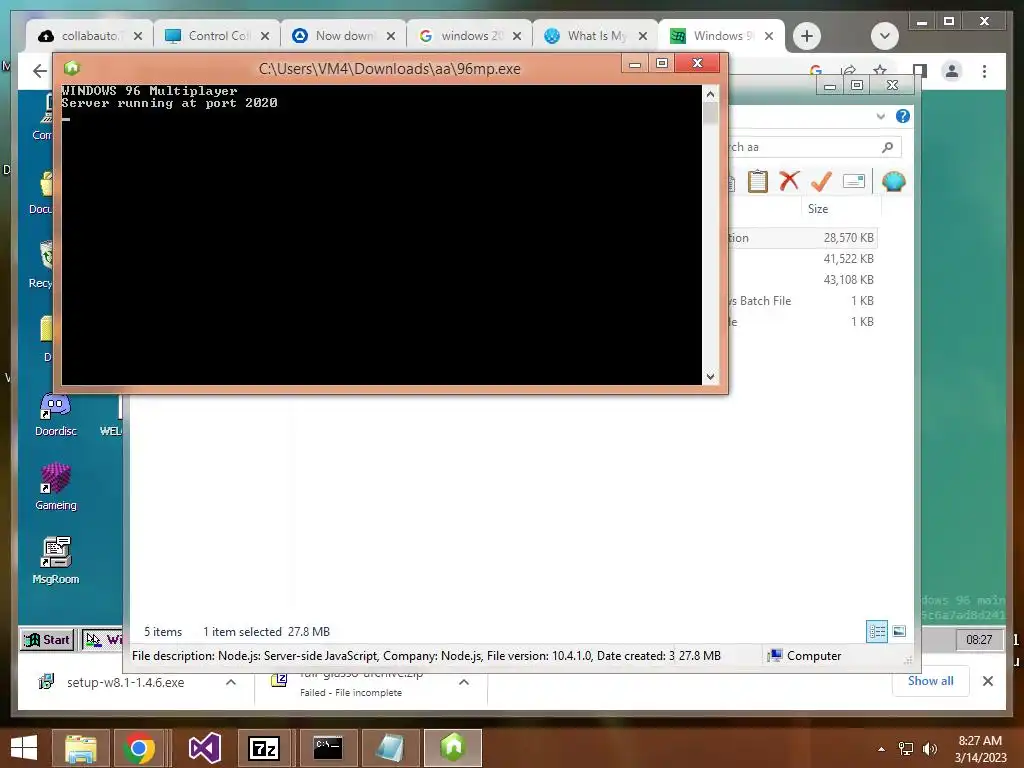Open File Explorer from taskbar
The width and height of the screenshot is (1024, 768).
tap(80, 748)
